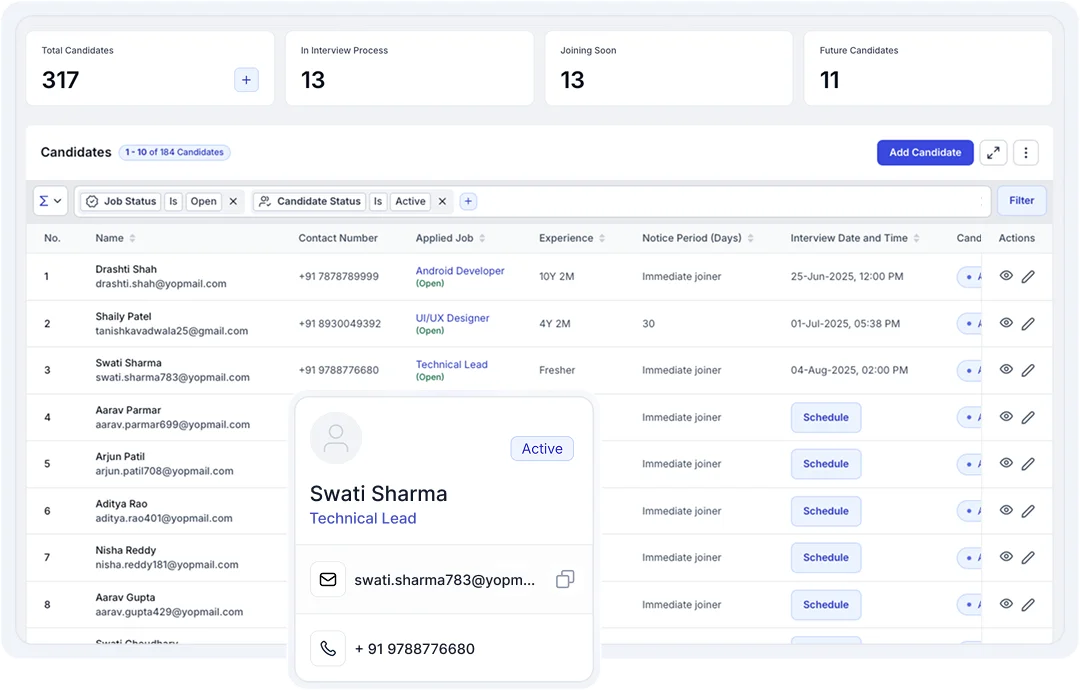Remove the Candidate Status filter with its X
The image size is (1080, 690).
(443, 201)
